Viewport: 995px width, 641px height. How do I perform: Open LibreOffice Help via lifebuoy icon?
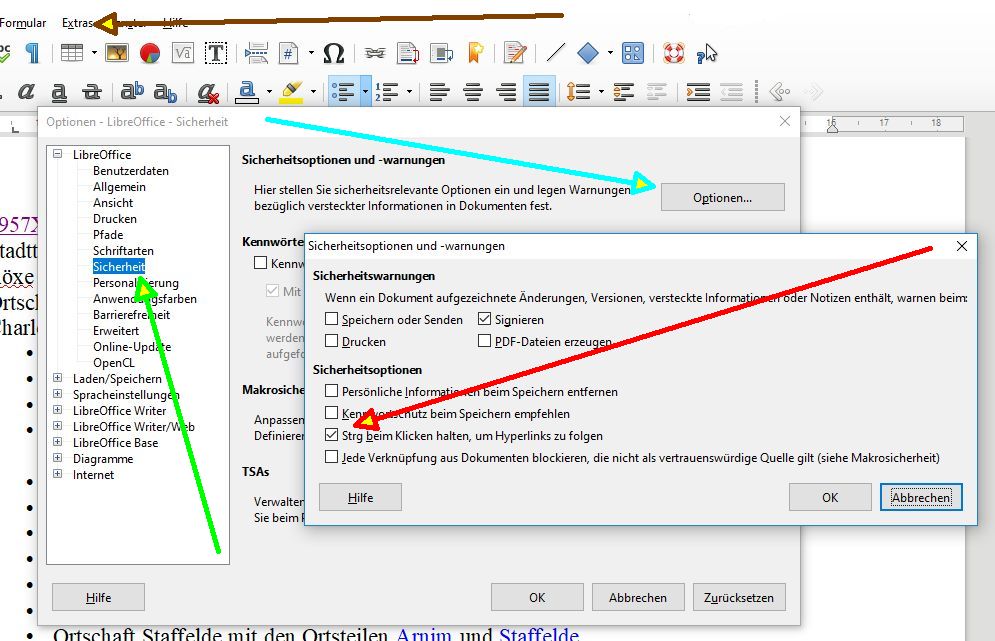(673, 53)
